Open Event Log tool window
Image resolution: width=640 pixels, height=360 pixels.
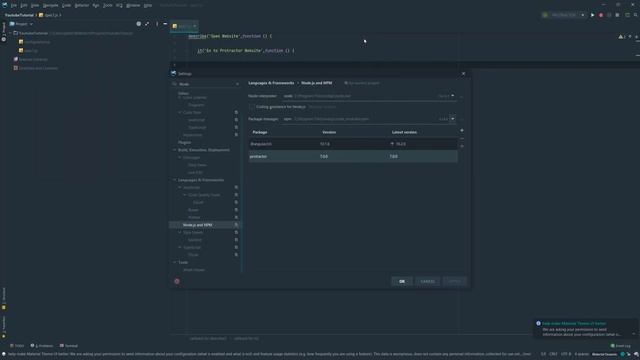point(620,346)
